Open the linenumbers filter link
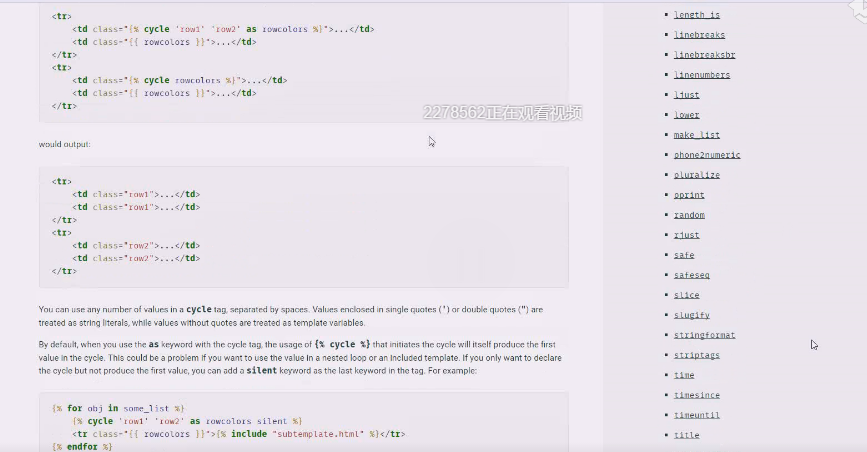 [x=702, y=75]
